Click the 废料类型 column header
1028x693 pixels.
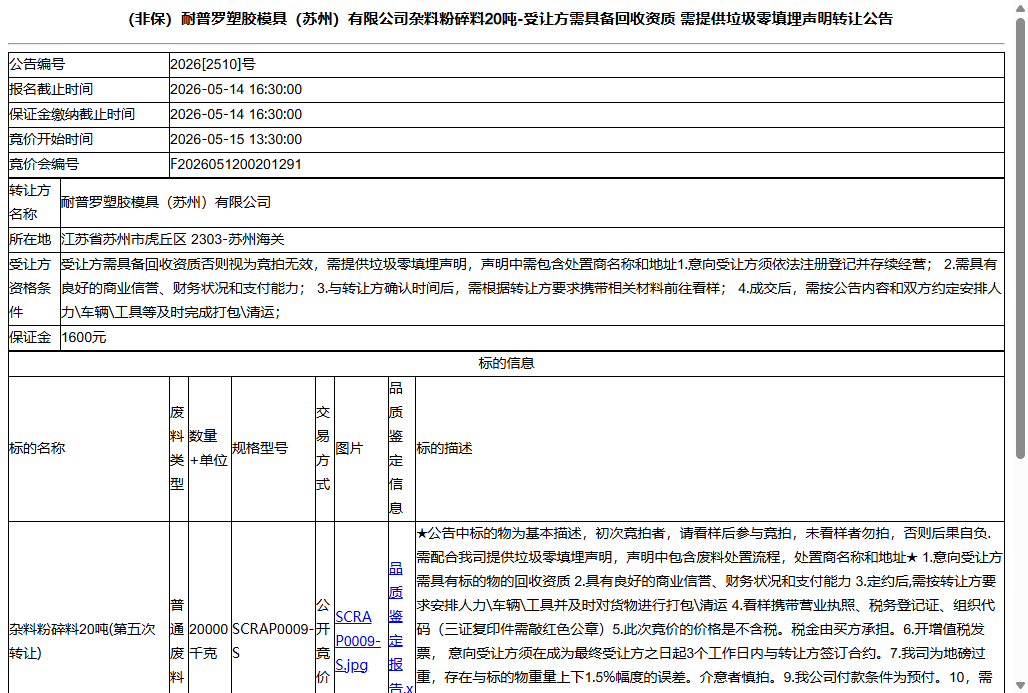(x=178, y=448)
